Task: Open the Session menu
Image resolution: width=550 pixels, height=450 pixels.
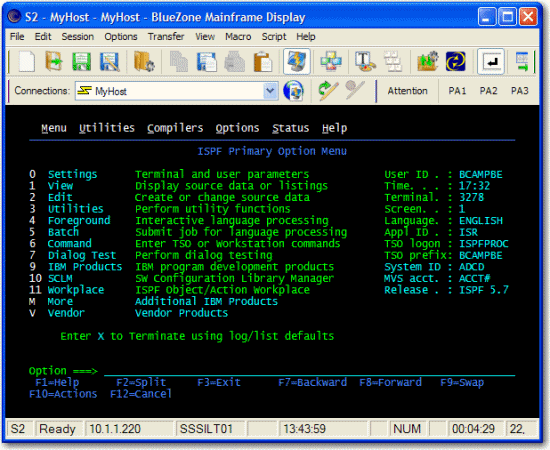Action: coord(78,36)
